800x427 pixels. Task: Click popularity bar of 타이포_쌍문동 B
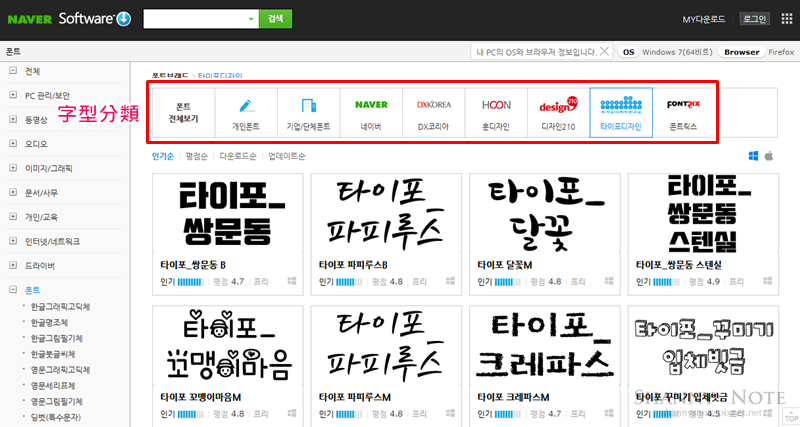[190, 282]
